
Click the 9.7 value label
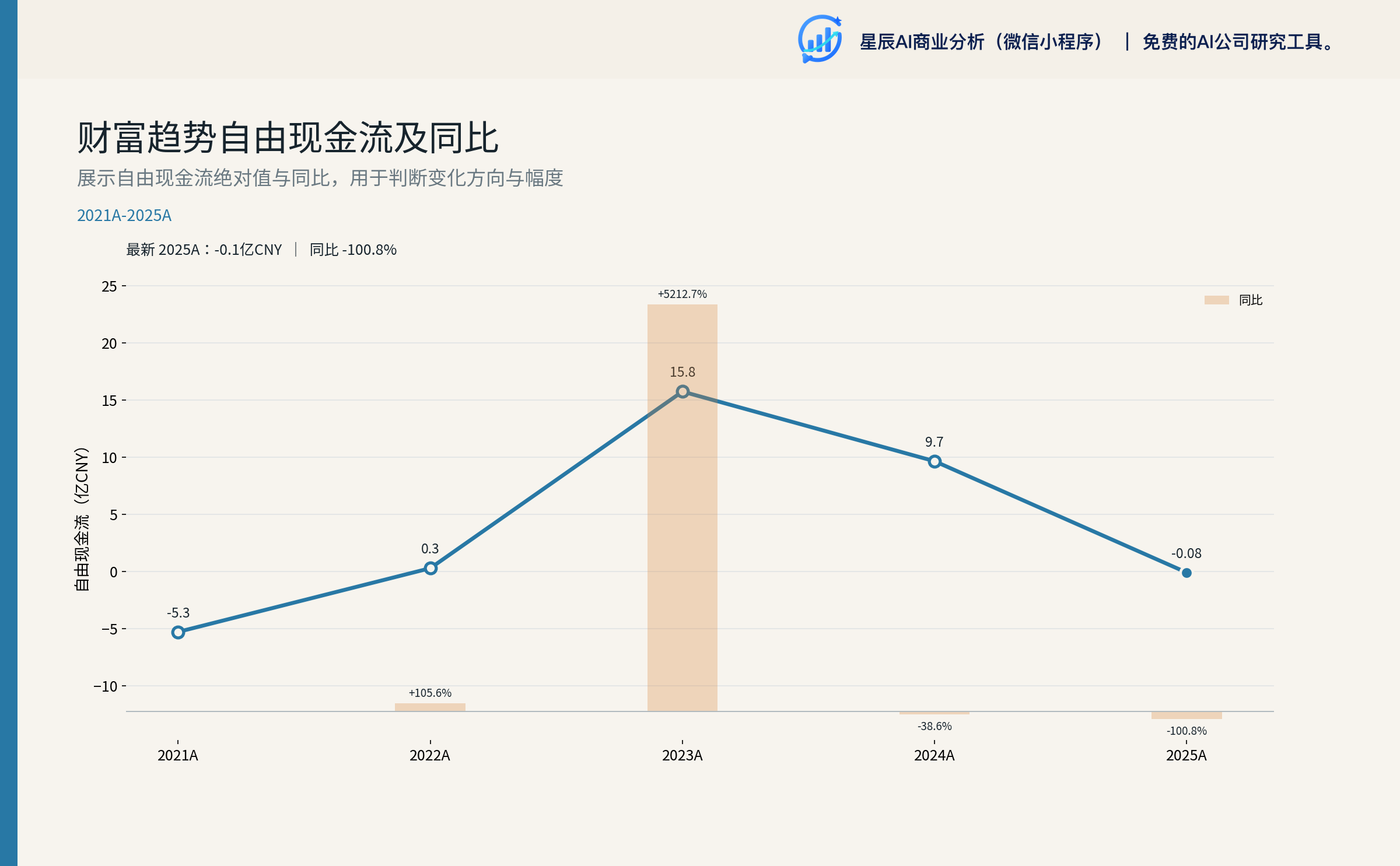[x=934, y=442]
